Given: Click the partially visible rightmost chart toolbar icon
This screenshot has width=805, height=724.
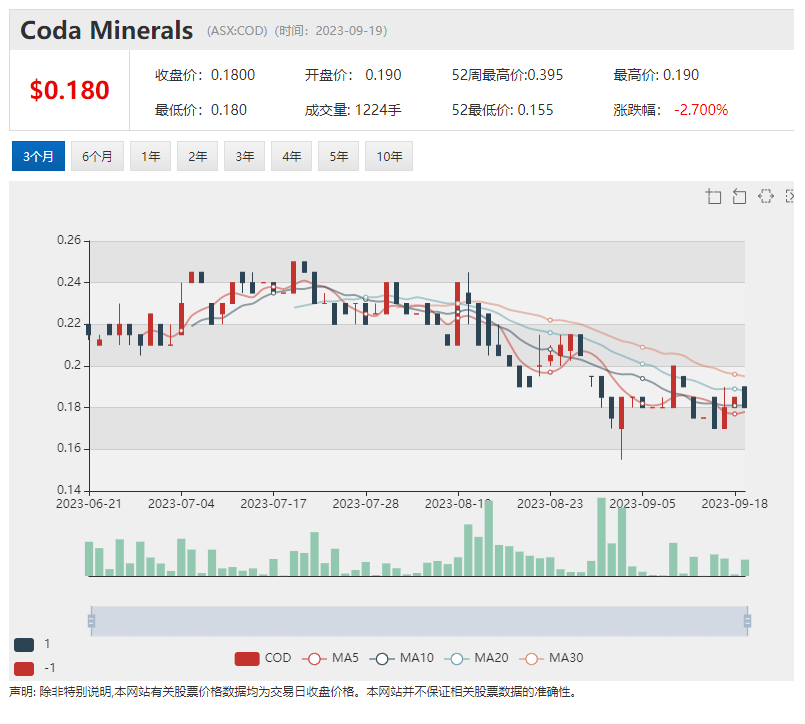Looking at the screenshot, I should 790,196.
